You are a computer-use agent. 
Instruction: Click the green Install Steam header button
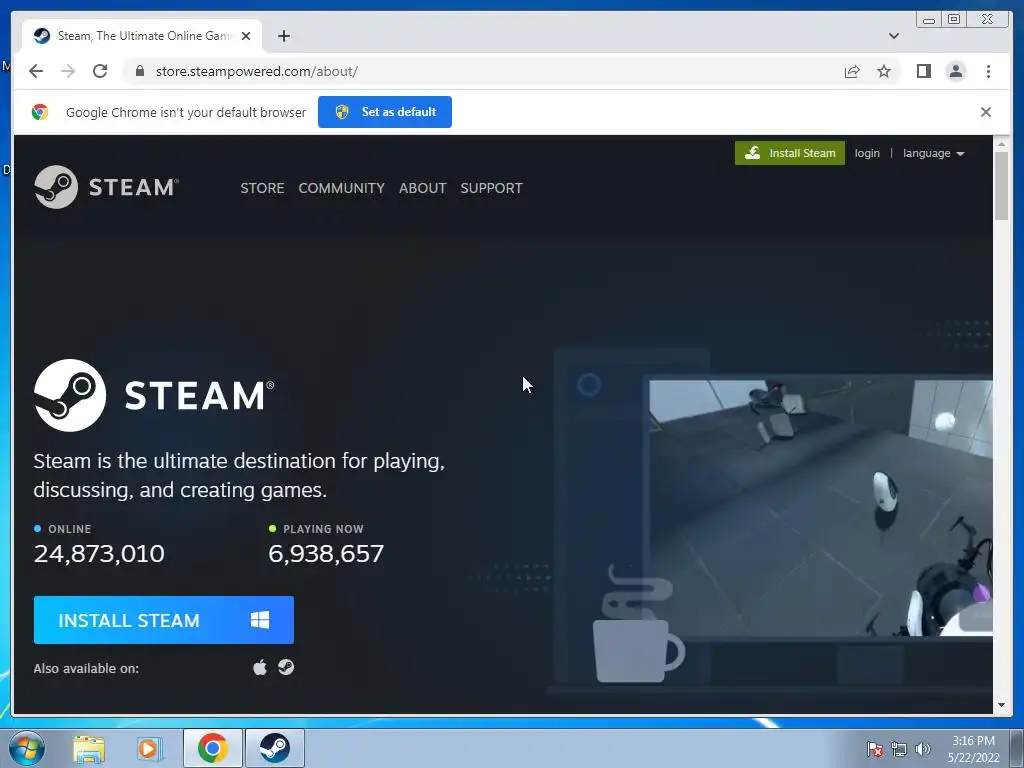(x=790, y=153)
